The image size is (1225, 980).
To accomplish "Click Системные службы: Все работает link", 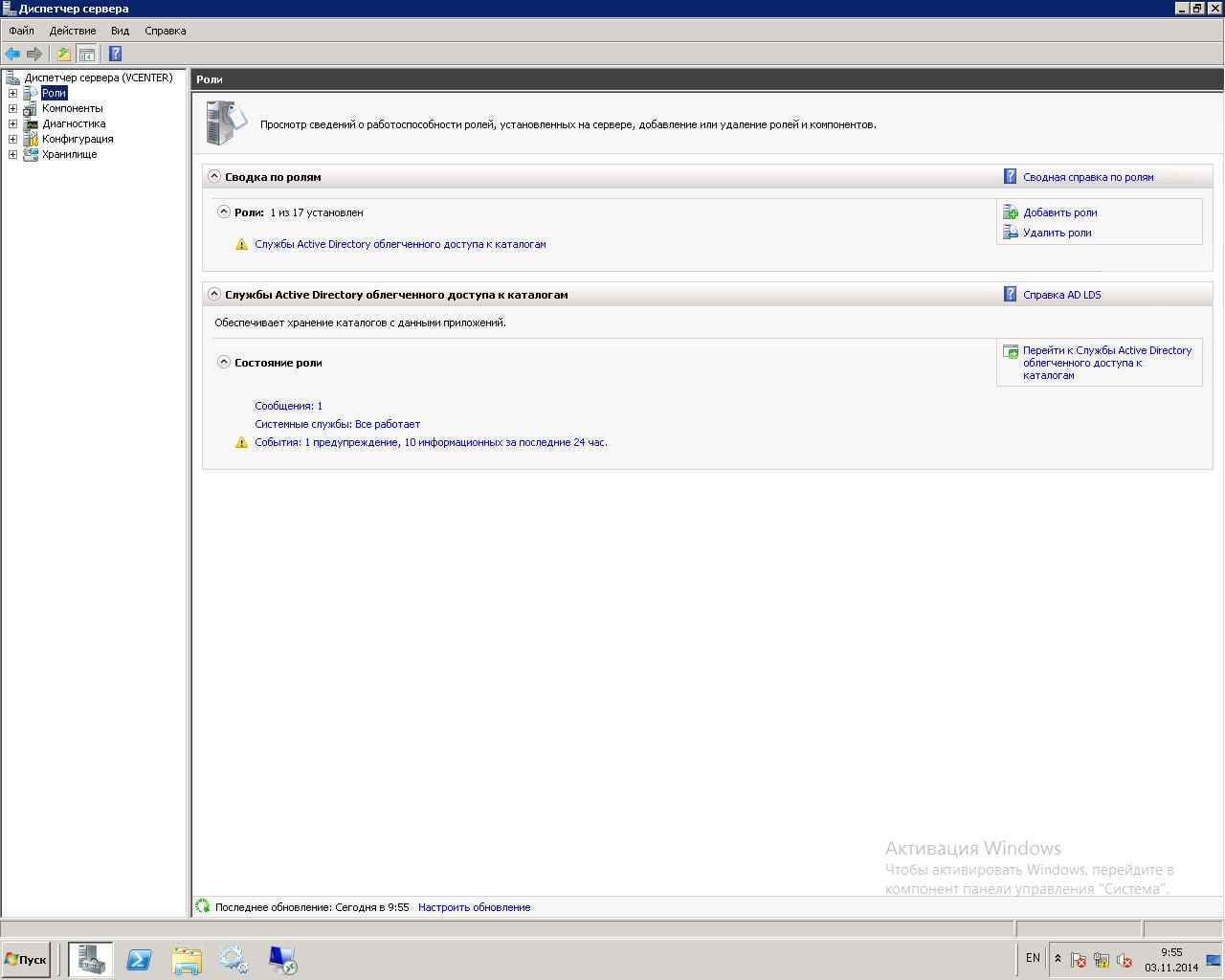I will [x=337, y=424].
